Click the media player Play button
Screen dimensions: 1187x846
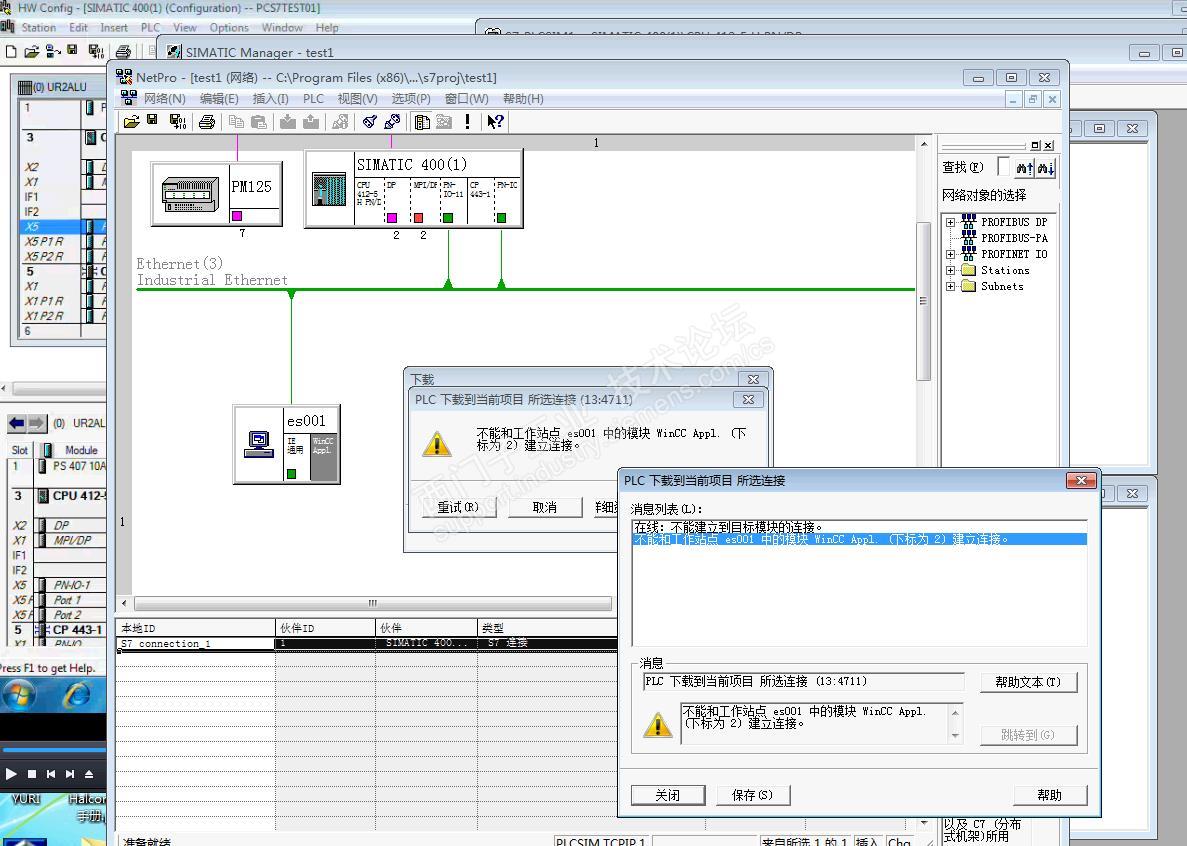pyautogui.click(x=11, y=774)
